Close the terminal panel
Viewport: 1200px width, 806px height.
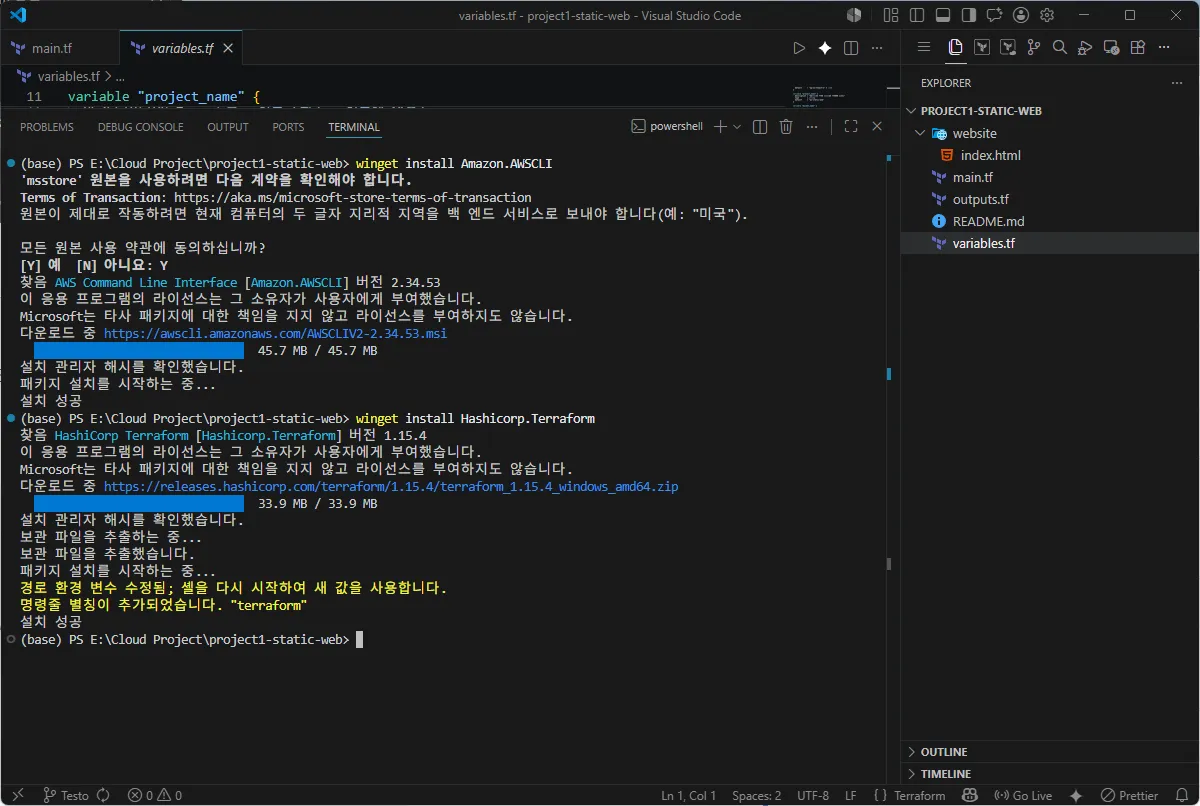[877, 127]
